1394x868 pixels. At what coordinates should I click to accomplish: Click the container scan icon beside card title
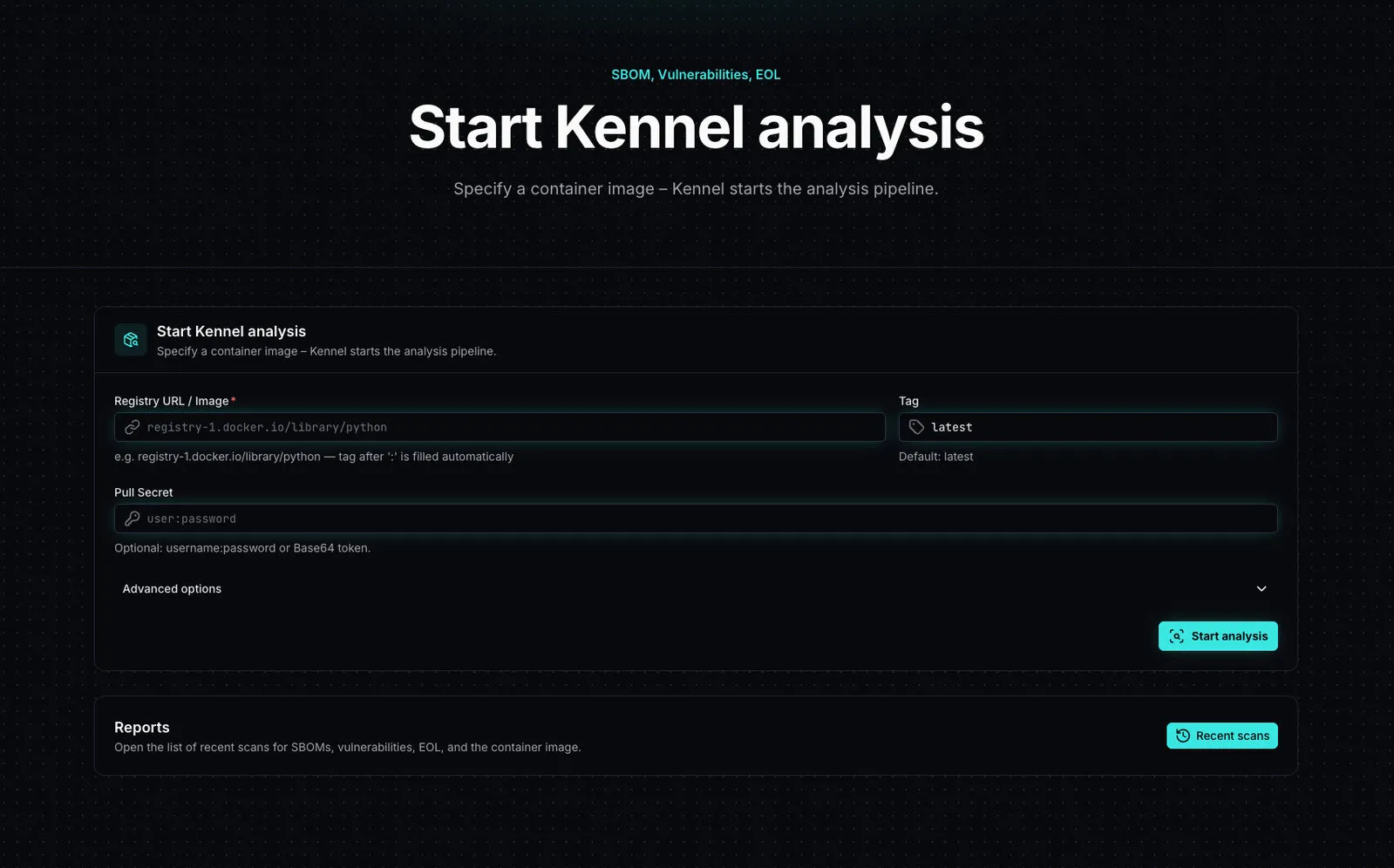pos(131,340)
